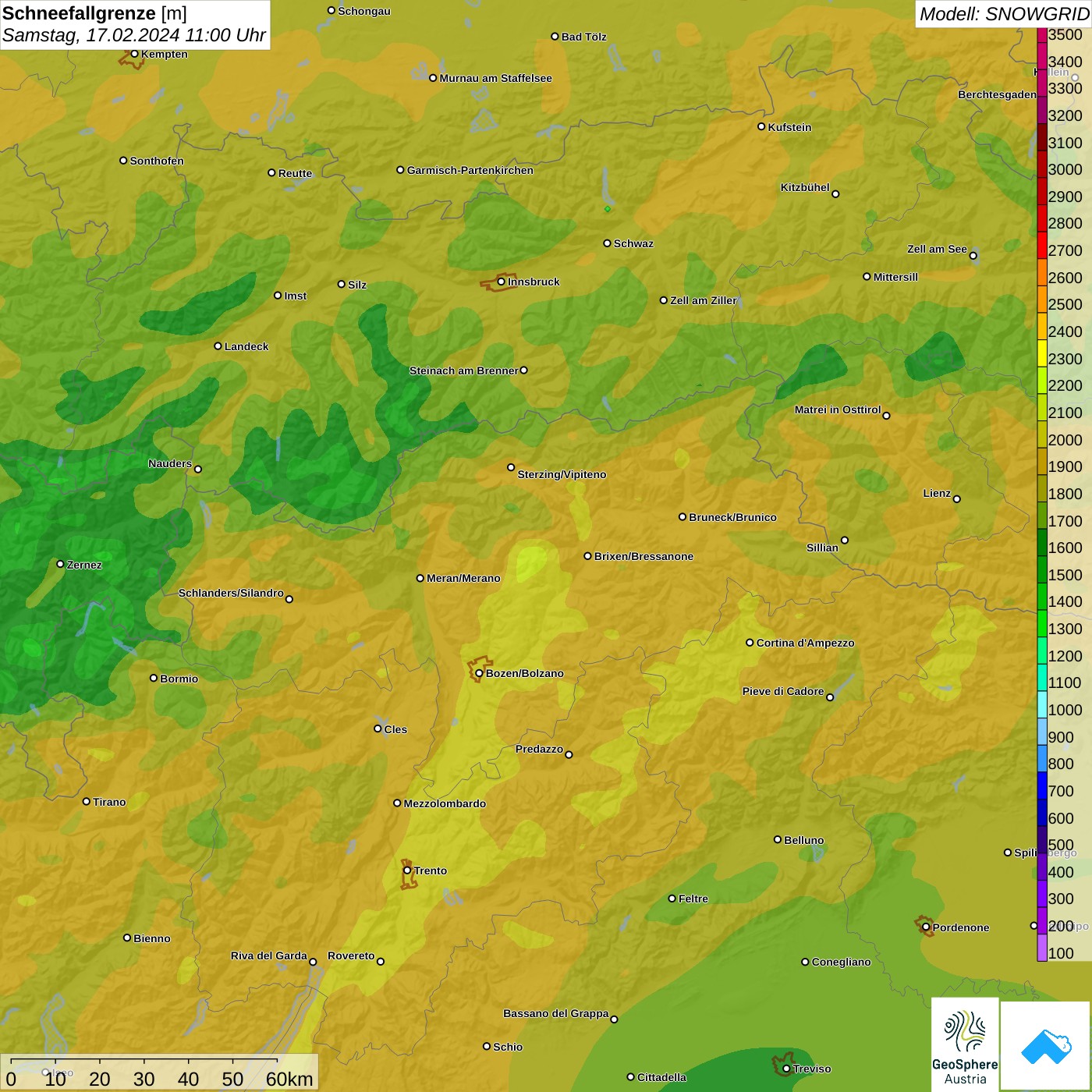Screen dimensions: 1092x1092
Task: Select the Kufstein marker dot
Action: click(761, 126)
